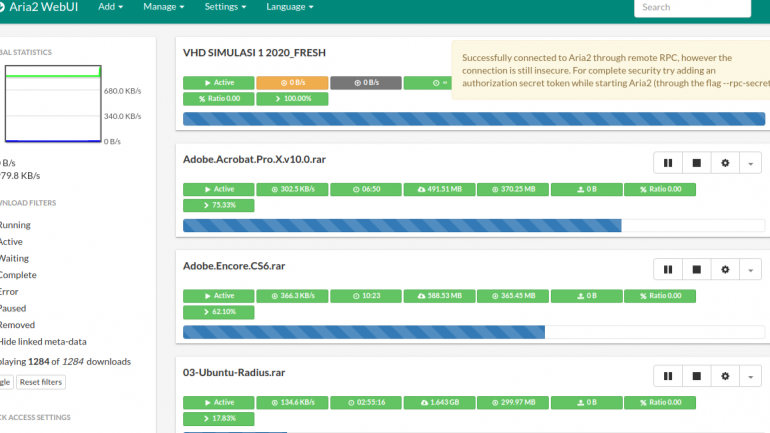Pause the 03-Ubuntu-Radius.rar download
The width and height of the screenshot is (770, 433).
668,376
